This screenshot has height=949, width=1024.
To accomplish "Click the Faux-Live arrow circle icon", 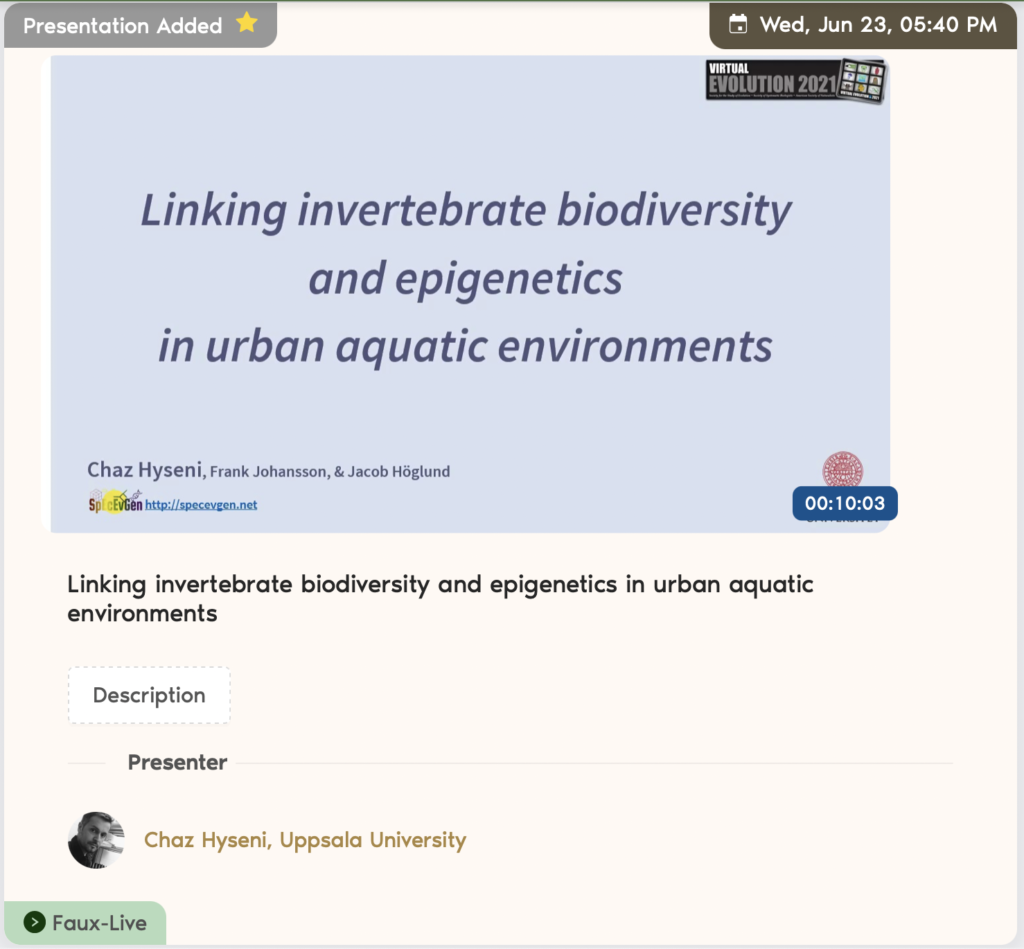I will [34, 922].
